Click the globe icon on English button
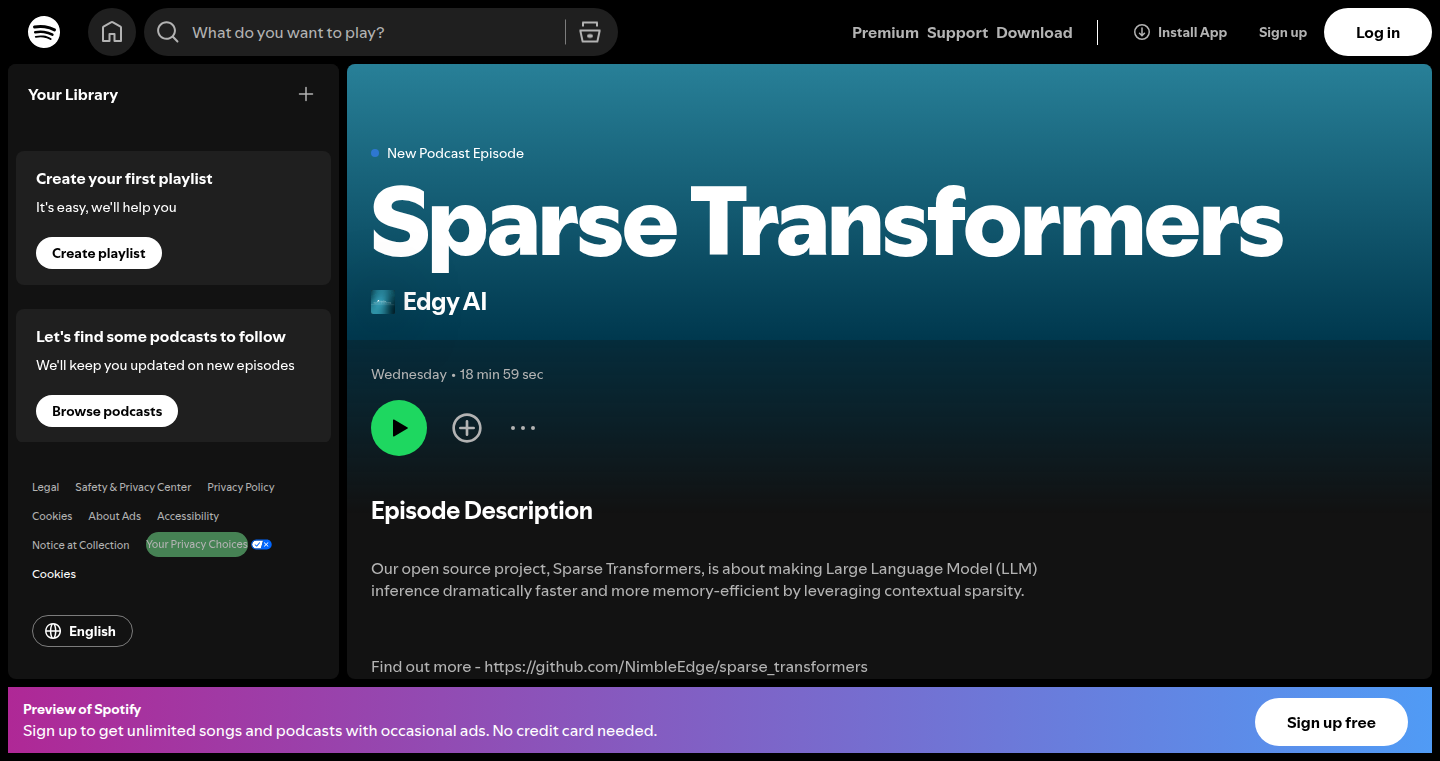Image resolution: width=1440 pixels, height=761 pixels. pos(53,631)
